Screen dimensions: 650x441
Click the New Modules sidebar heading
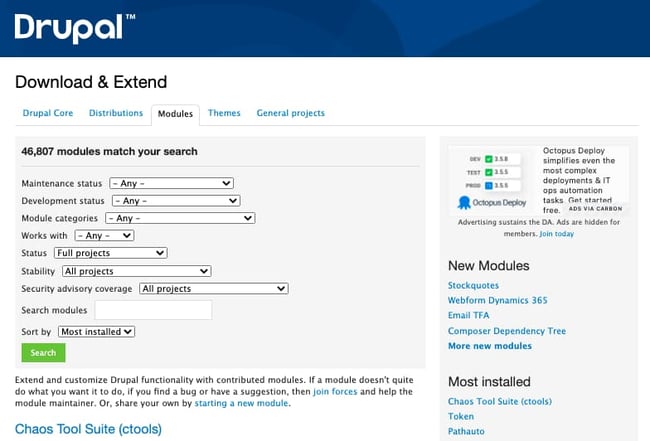[x=489, y=266]
